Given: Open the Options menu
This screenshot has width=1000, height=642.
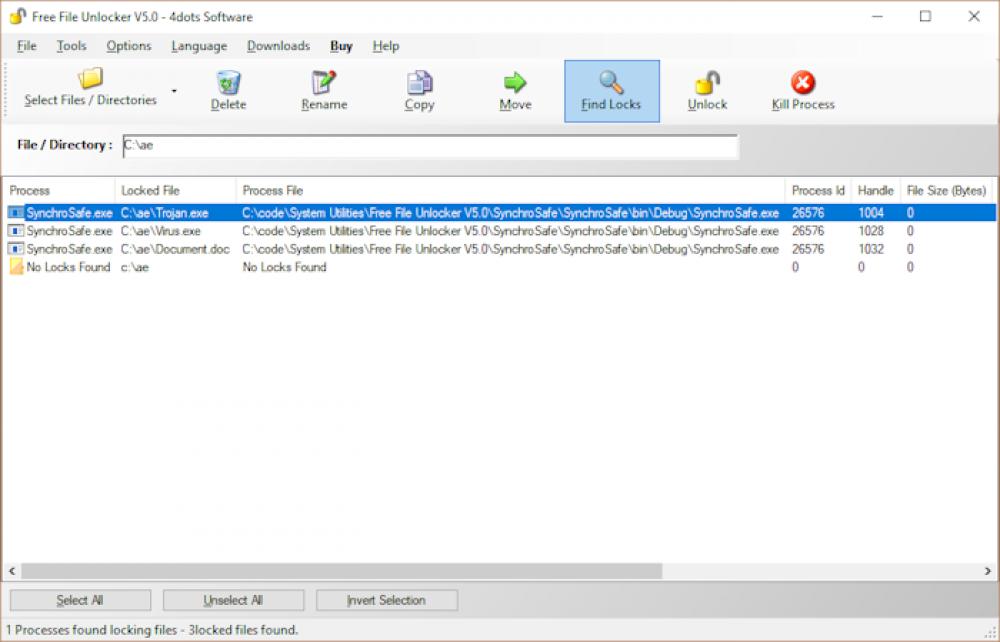Looking at the screenshot, I should [126, 46].
